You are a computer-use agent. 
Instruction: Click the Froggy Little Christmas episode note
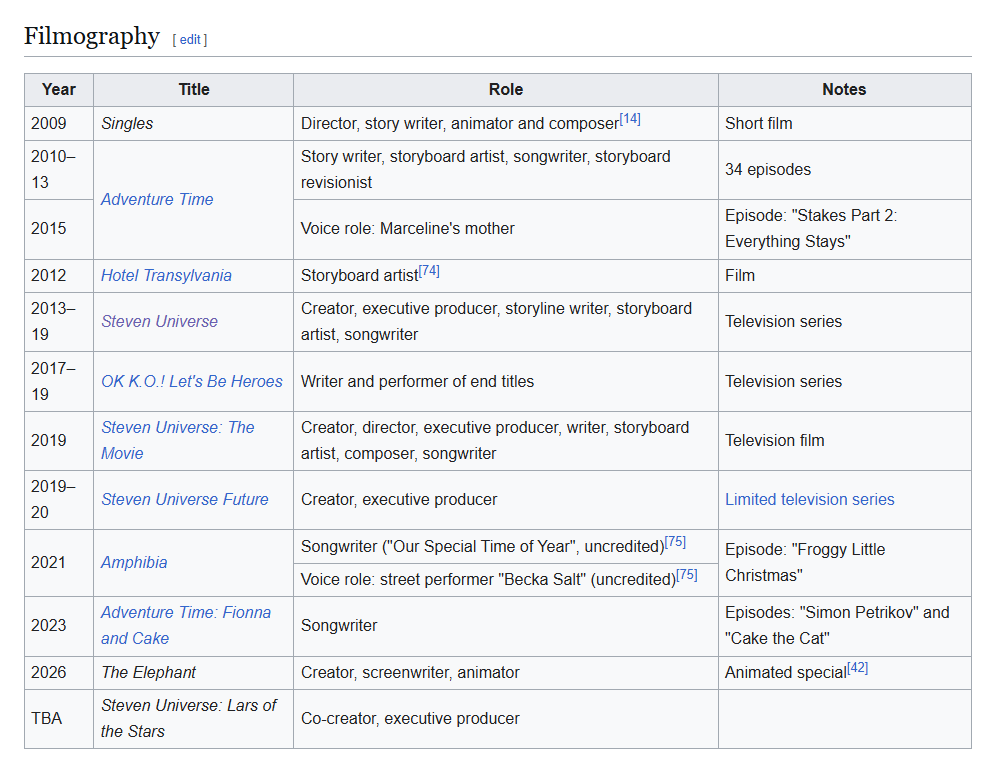click(805, 563)
